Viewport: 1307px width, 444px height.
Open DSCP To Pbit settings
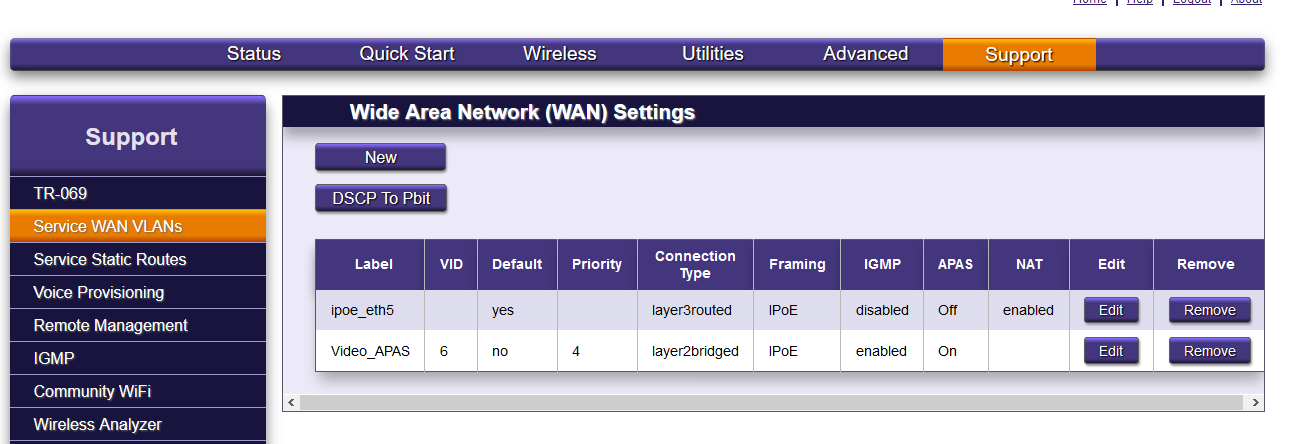tap(380, 198)
